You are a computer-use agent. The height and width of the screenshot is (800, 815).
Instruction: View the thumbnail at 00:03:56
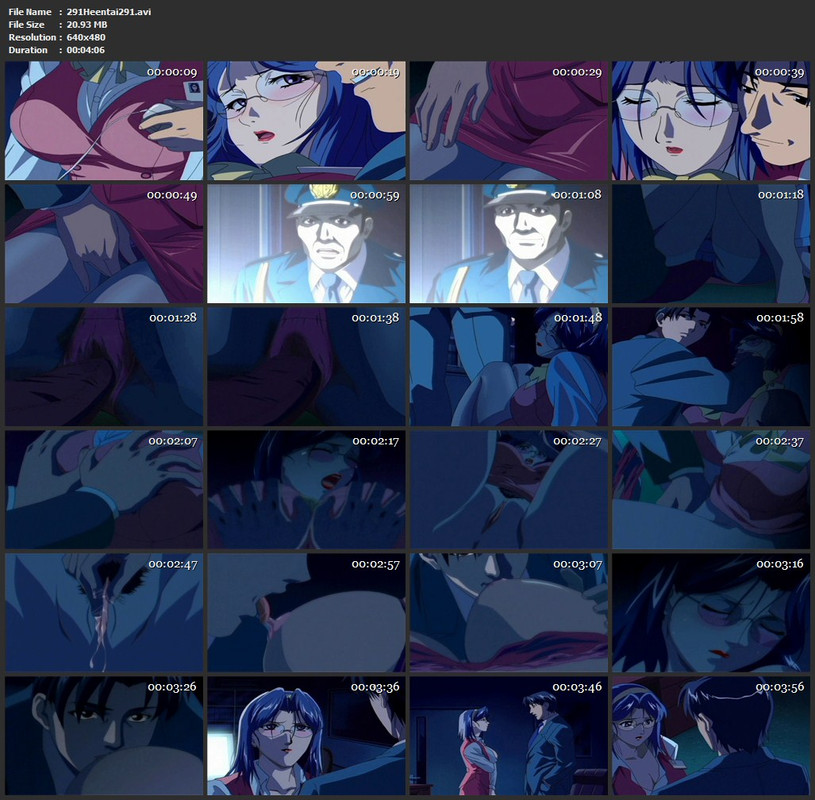(711, 736)
